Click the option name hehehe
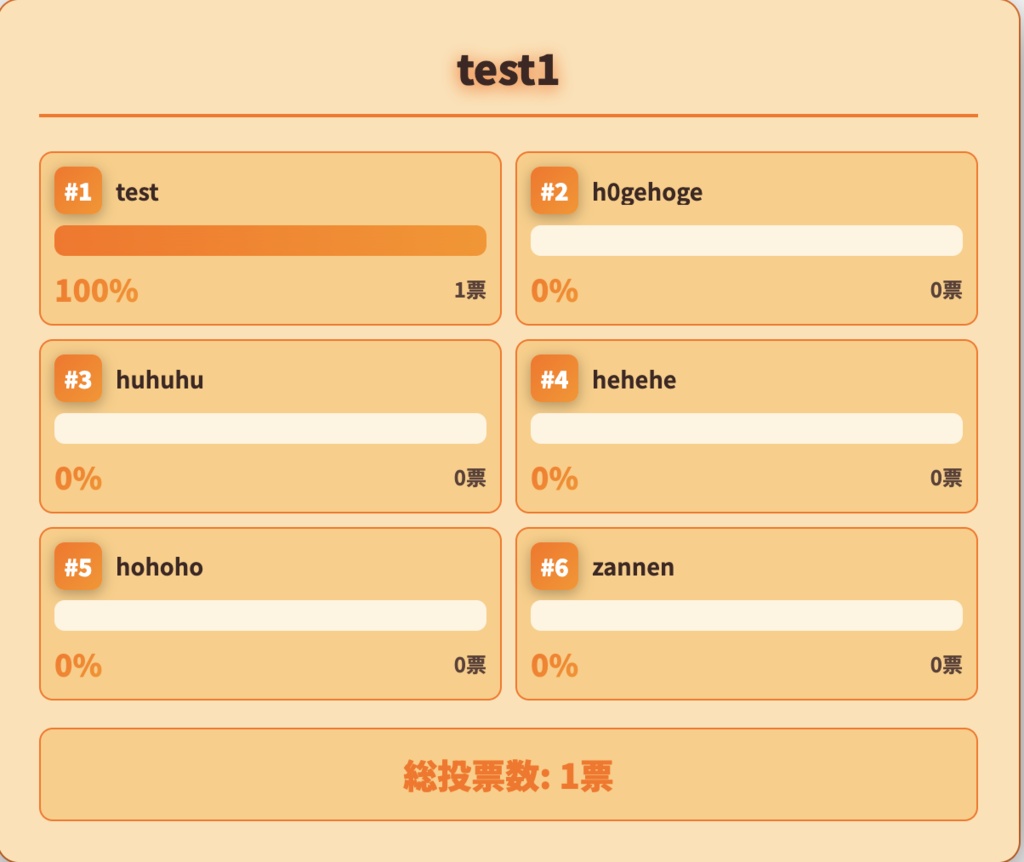 click(x=634, y=380)
